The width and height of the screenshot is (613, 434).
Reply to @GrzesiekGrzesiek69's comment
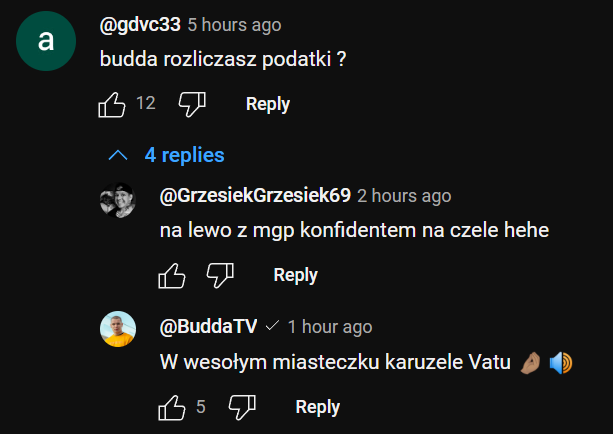coord(295,275)
